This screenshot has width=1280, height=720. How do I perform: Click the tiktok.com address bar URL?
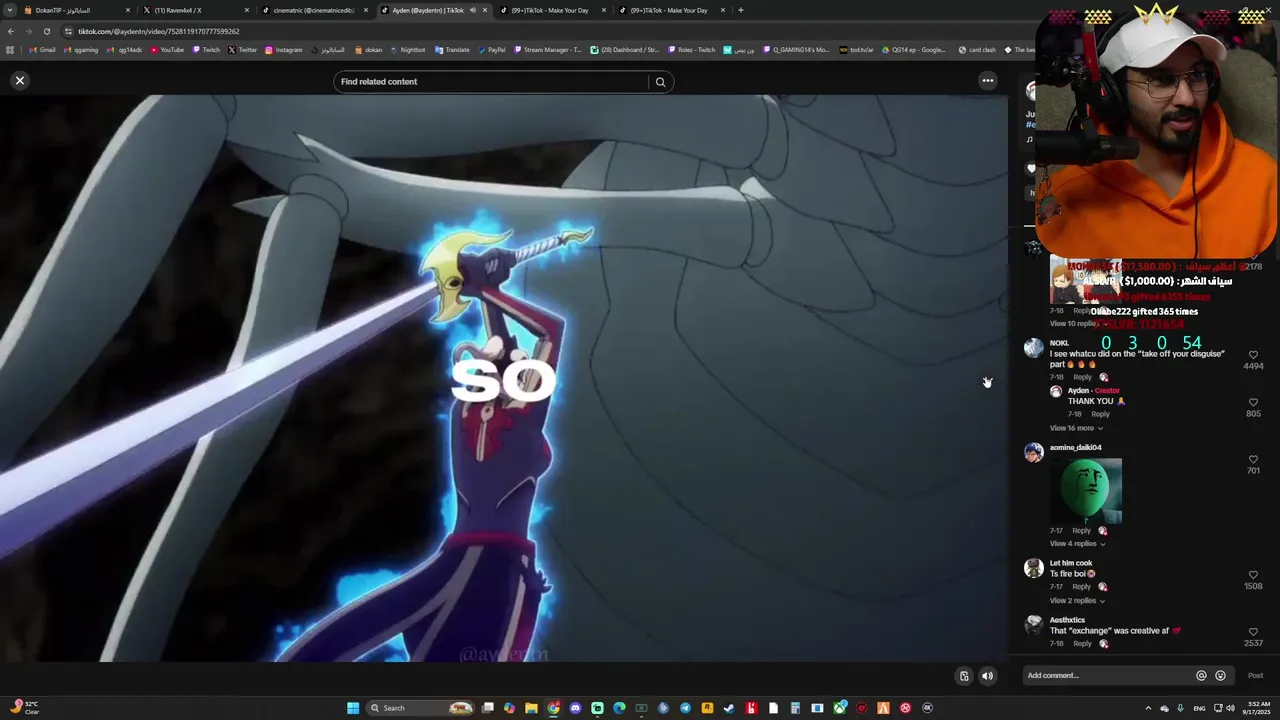(x=158, y=31)
